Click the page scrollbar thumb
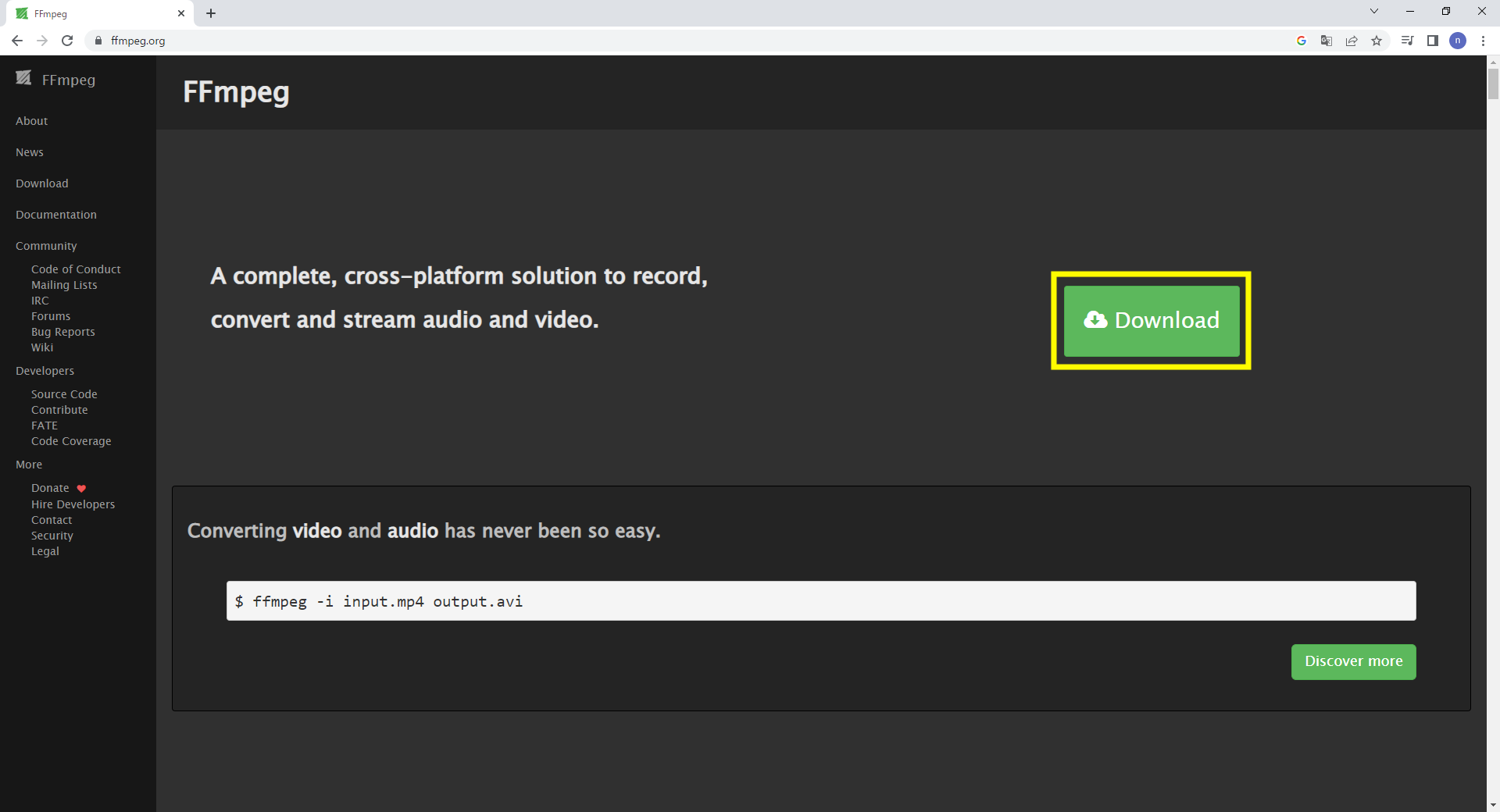Image resolution: width=1500 pixels, height=812 pixels. (x=1493, y=84)
